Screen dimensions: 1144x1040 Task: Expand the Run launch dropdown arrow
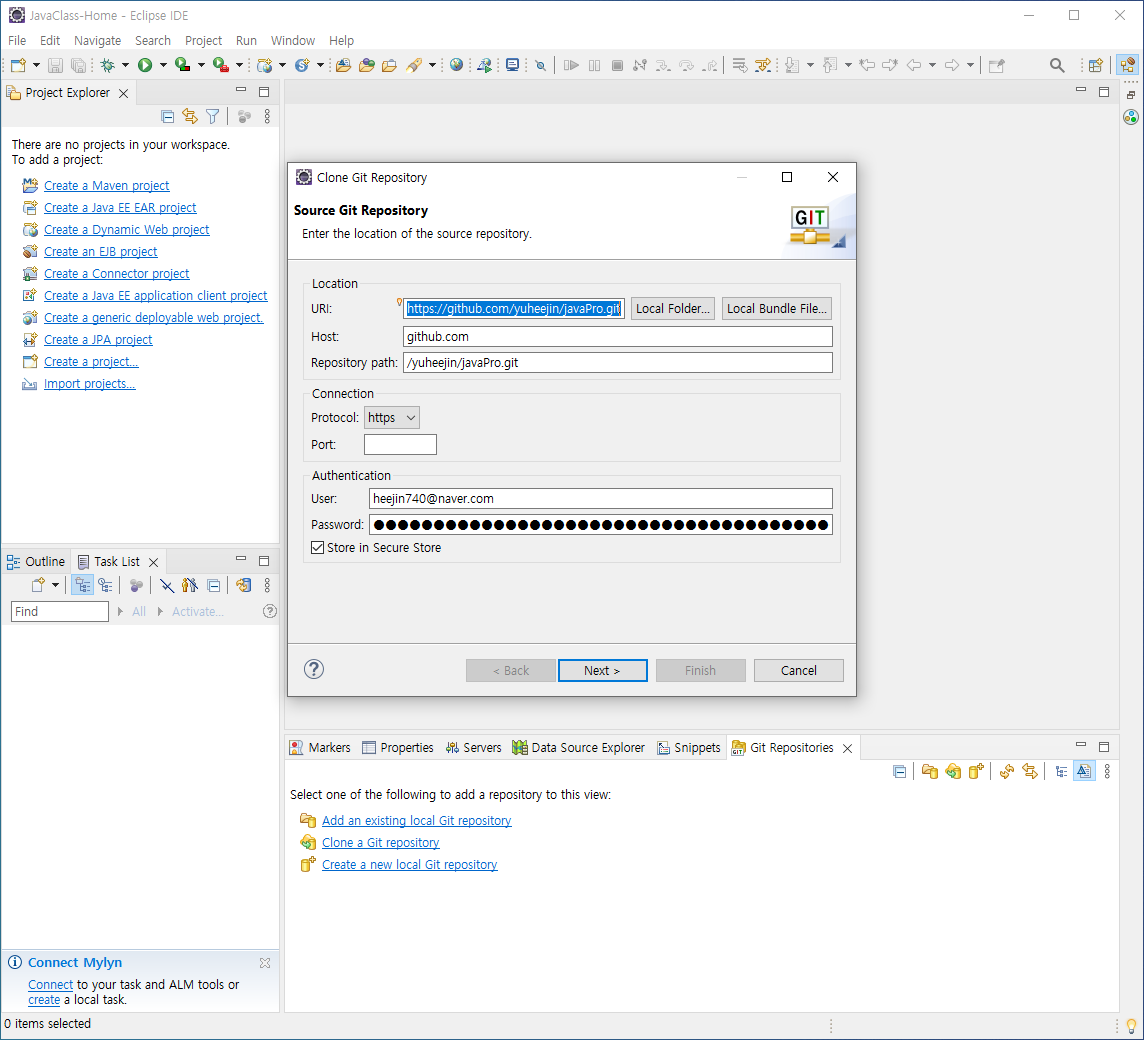coord(163,66)
